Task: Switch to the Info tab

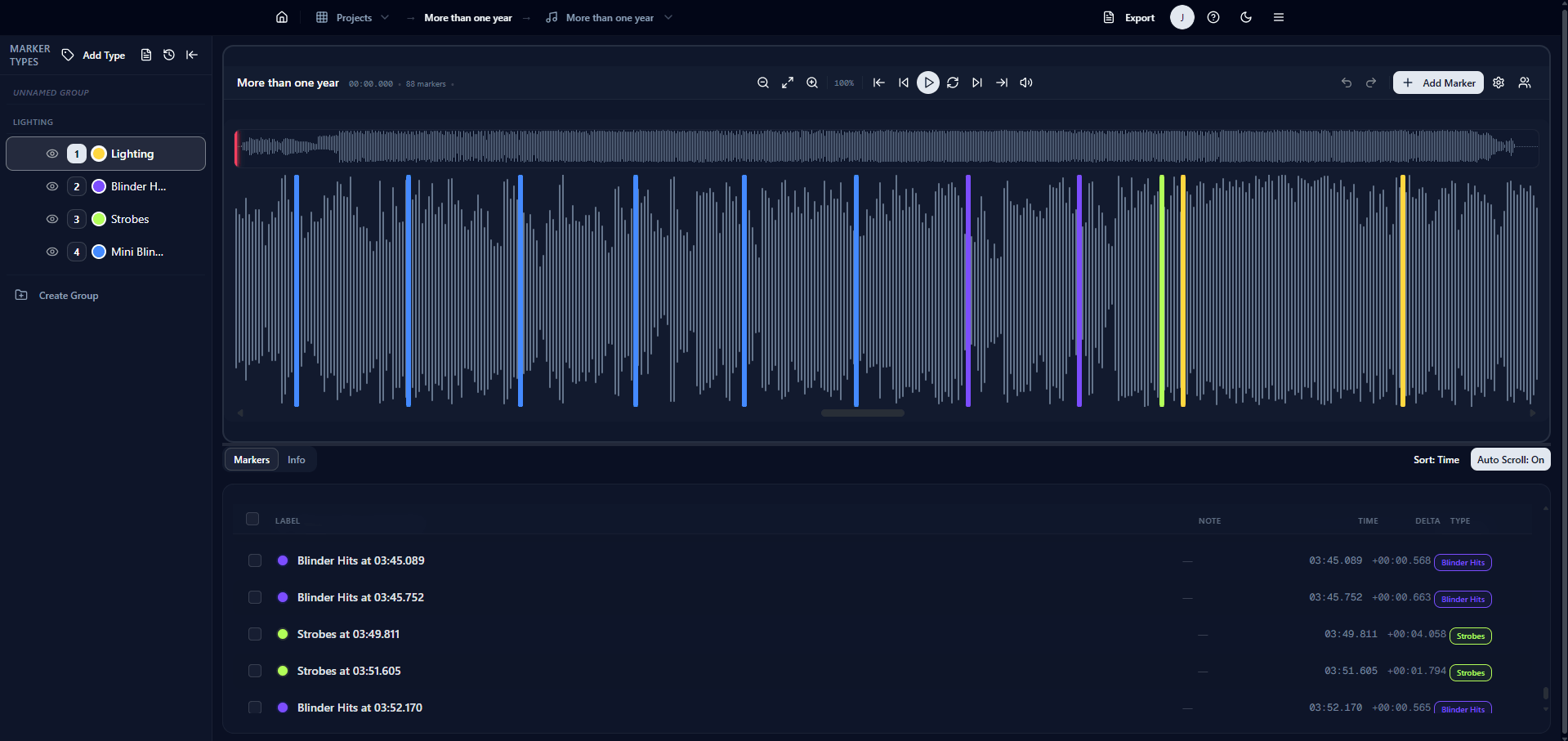Action: pos(296,460)
